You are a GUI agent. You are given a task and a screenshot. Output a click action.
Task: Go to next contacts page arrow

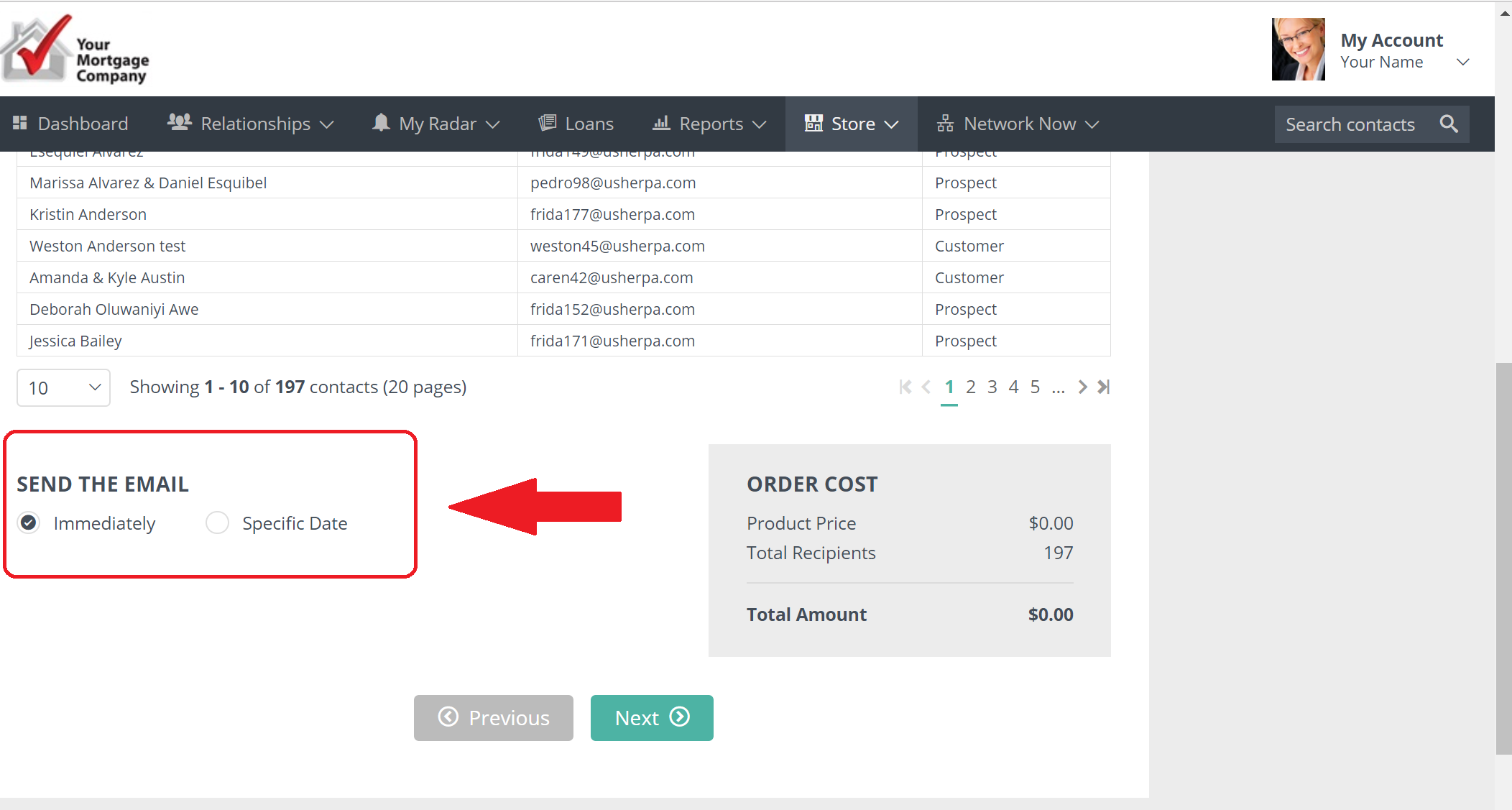pyautogui.click(x=1082, y=387)
